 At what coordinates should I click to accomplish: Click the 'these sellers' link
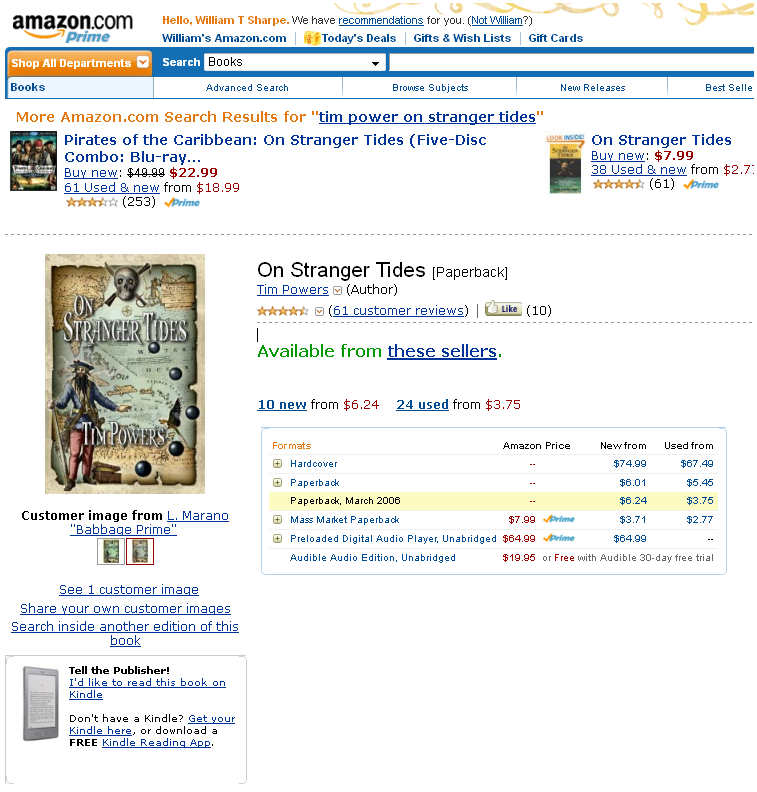pos(442,351)
